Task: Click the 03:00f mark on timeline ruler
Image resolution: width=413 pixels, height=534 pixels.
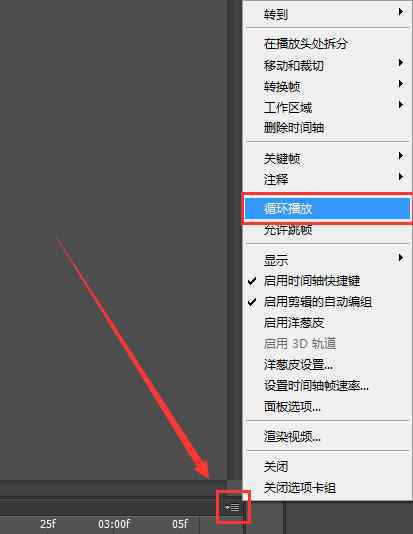Action: coord(114,524)
